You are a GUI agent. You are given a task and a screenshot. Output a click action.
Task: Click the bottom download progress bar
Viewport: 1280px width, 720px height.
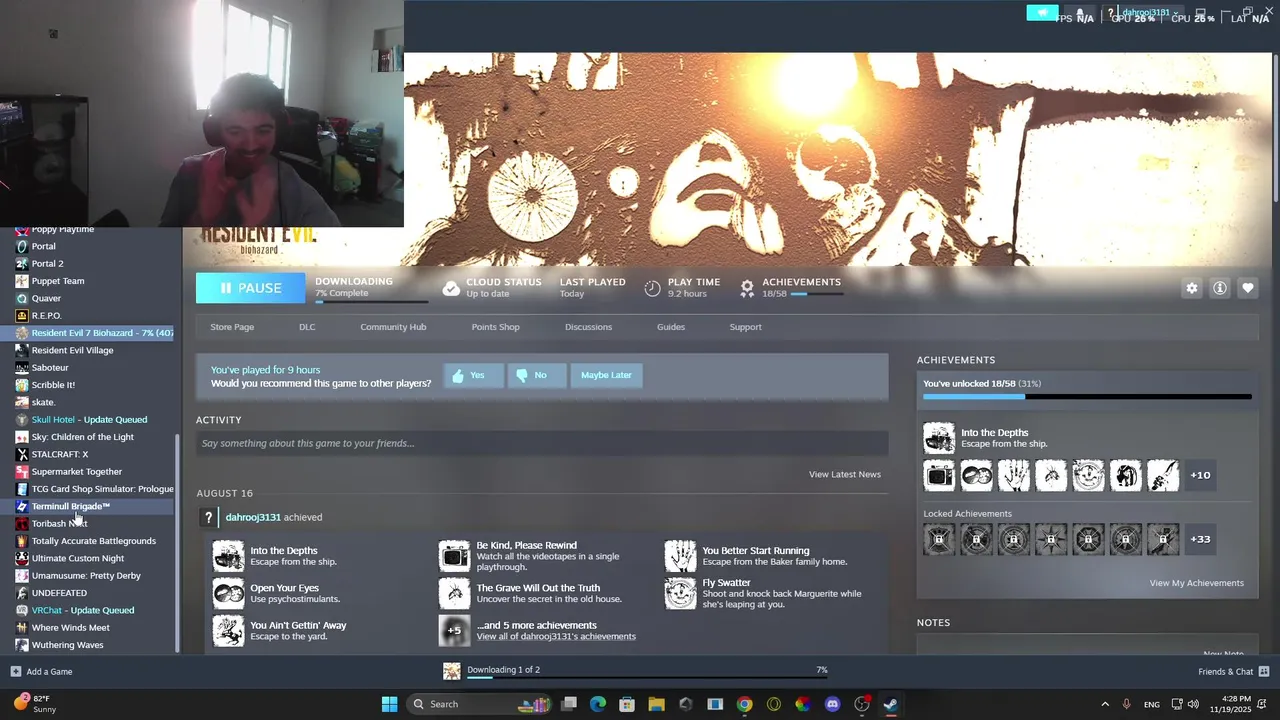pyautogui.click(x=647, y=678)
